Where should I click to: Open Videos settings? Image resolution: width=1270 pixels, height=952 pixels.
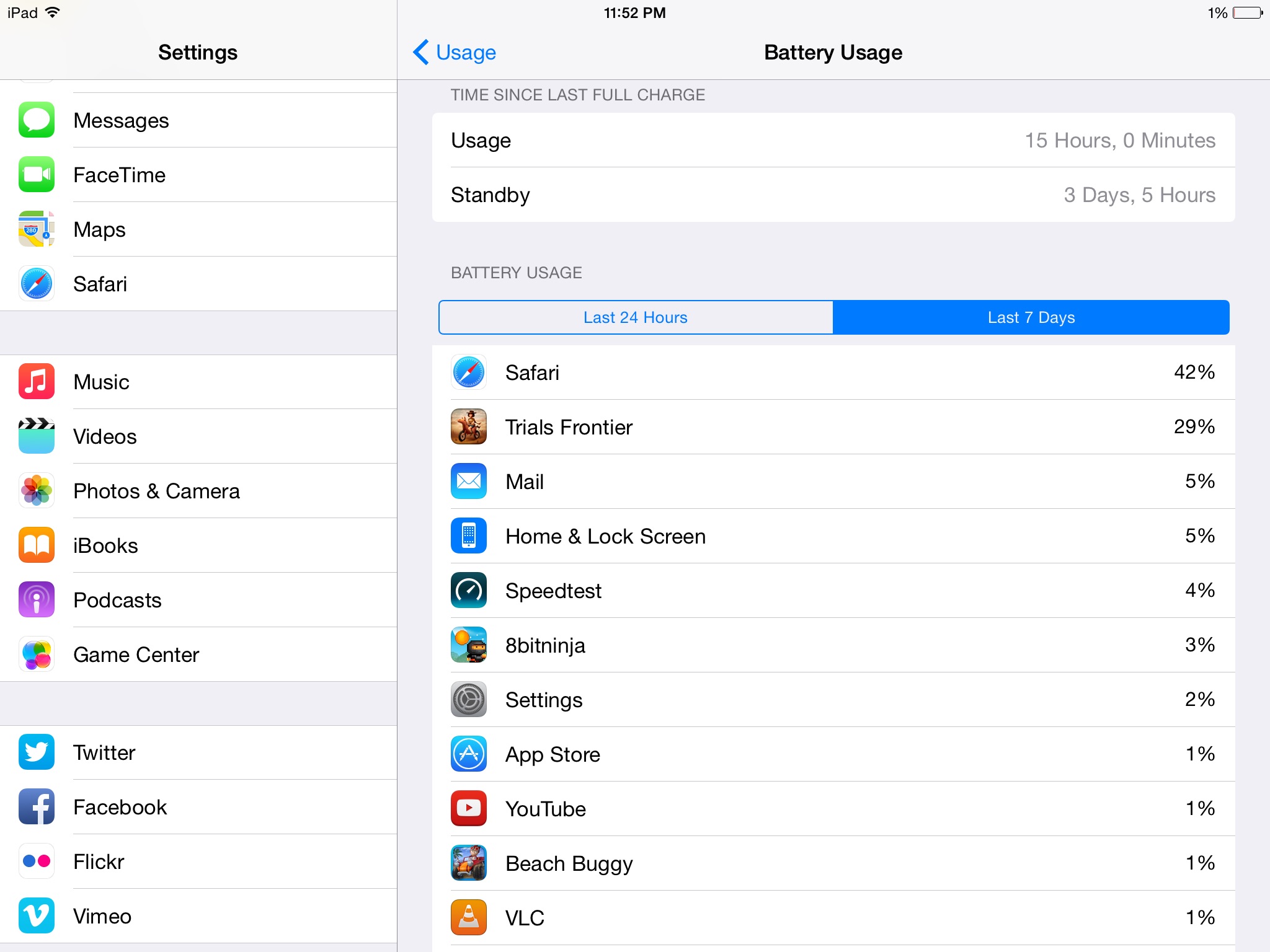198,436
